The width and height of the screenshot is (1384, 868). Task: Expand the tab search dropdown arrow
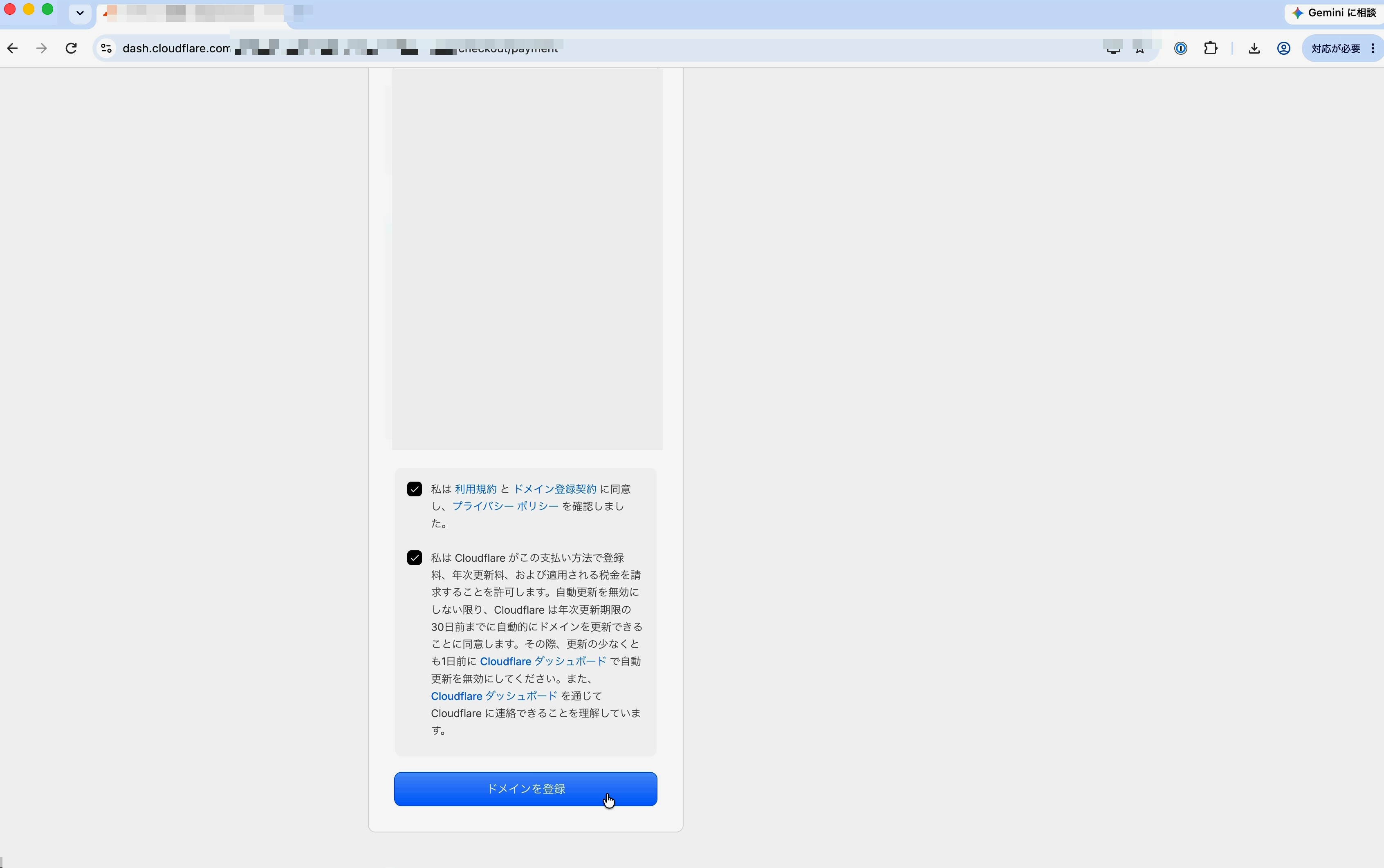click(x=80, y=13)
